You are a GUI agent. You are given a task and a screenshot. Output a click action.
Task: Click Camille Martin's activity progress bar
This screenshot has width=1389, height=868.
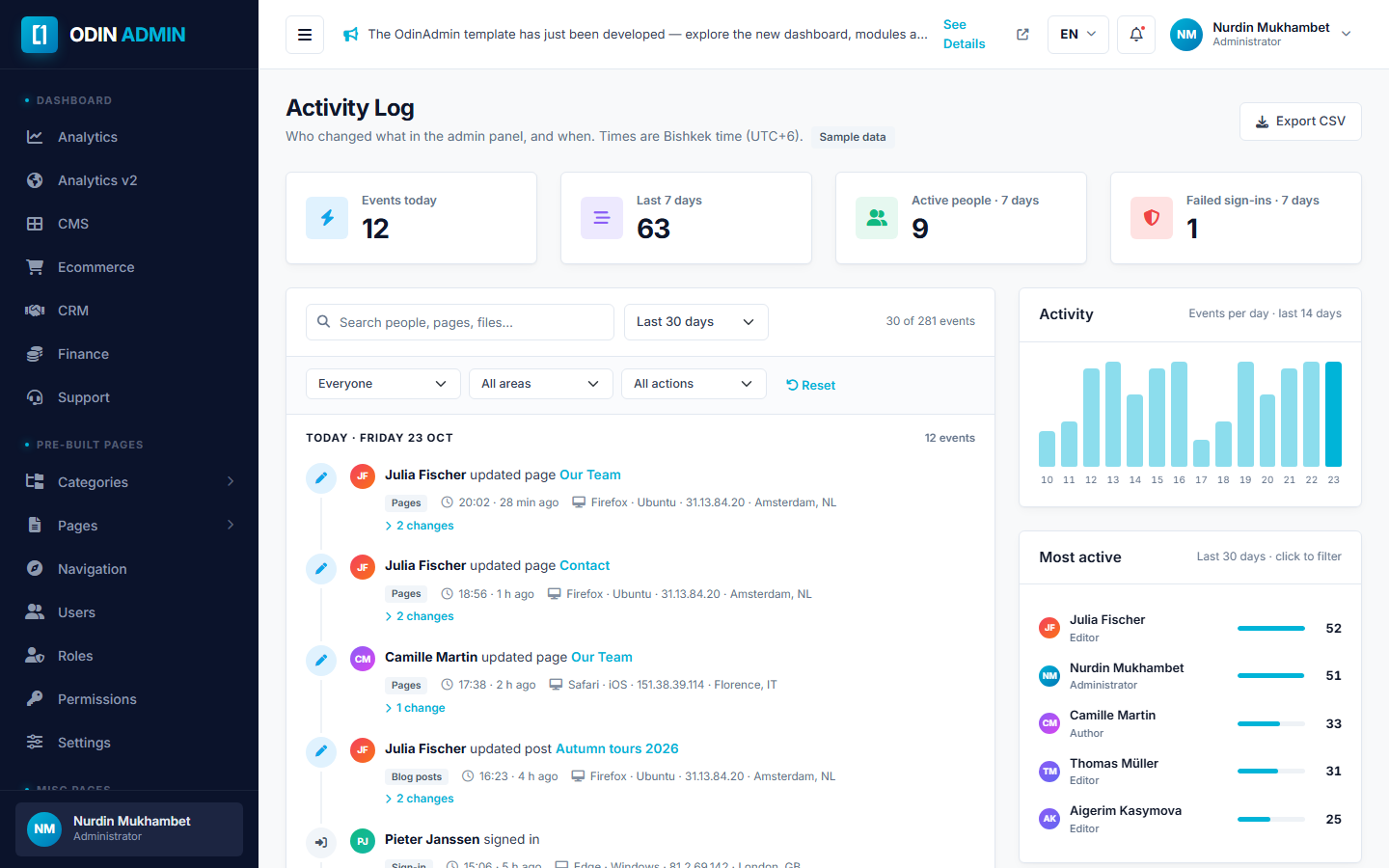pyautogui.click(x=1271, y=724)
